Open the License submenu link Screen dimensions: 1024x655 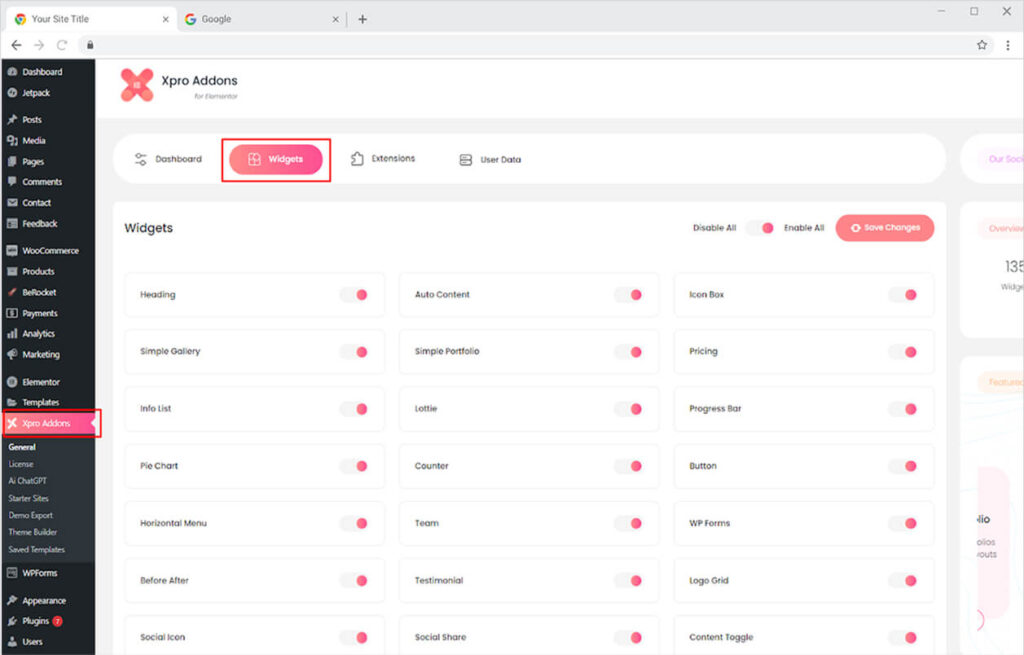21,464
